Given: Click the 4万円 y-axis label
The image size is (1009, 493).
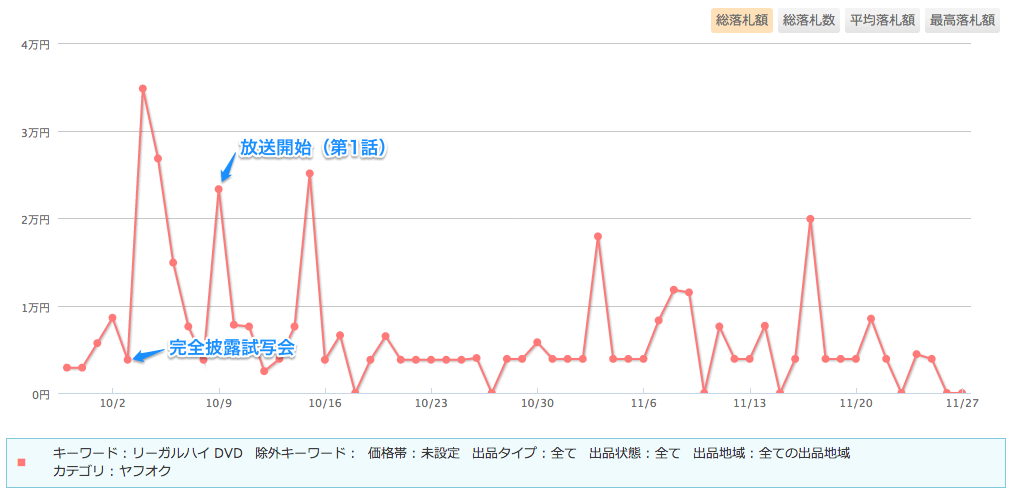Looking at the screenshot, I should (x=36, y=44).
